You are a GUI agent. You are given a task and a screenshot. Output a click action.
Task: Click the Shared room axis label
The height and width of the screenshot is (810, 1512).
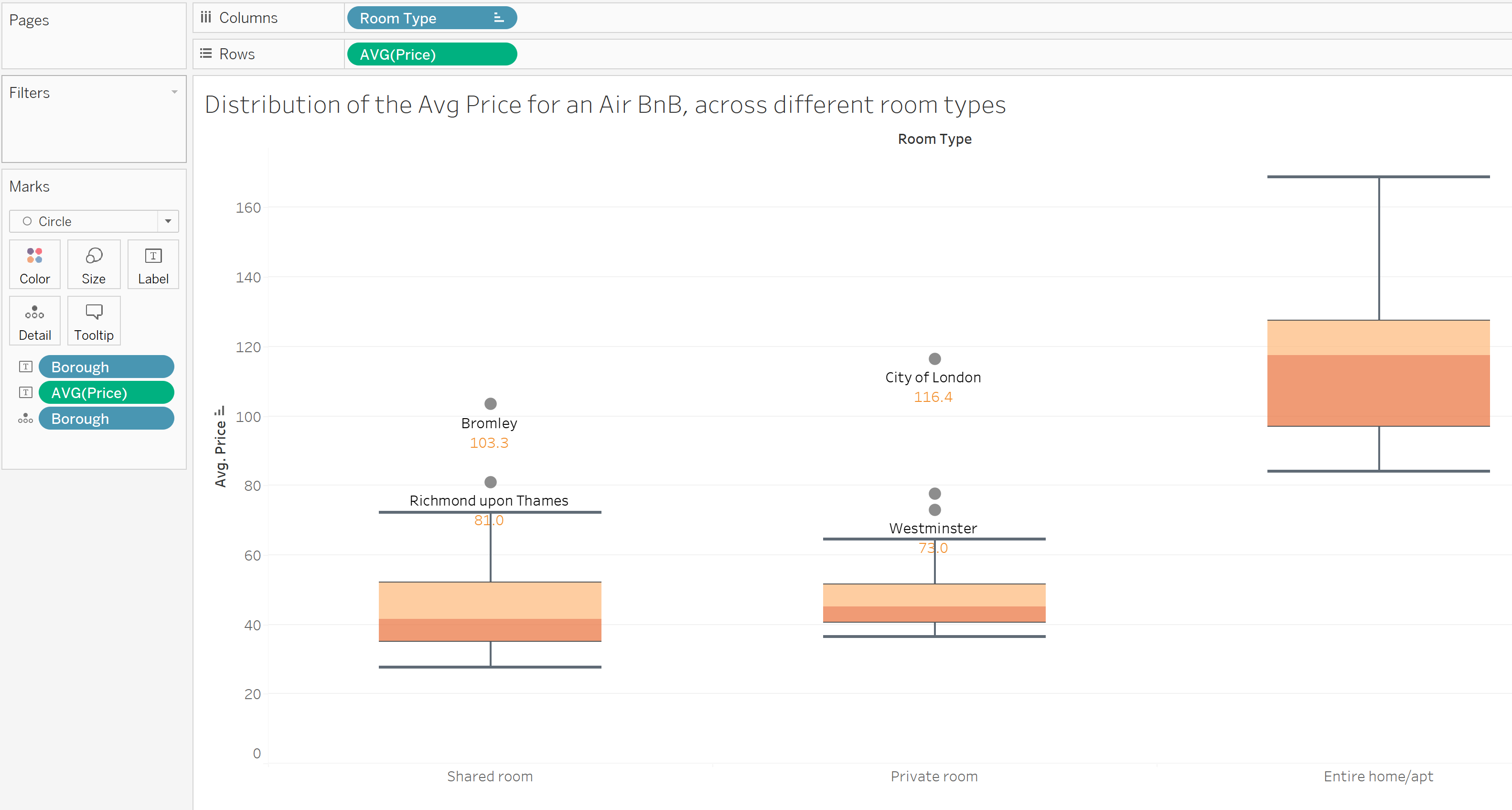490,776
